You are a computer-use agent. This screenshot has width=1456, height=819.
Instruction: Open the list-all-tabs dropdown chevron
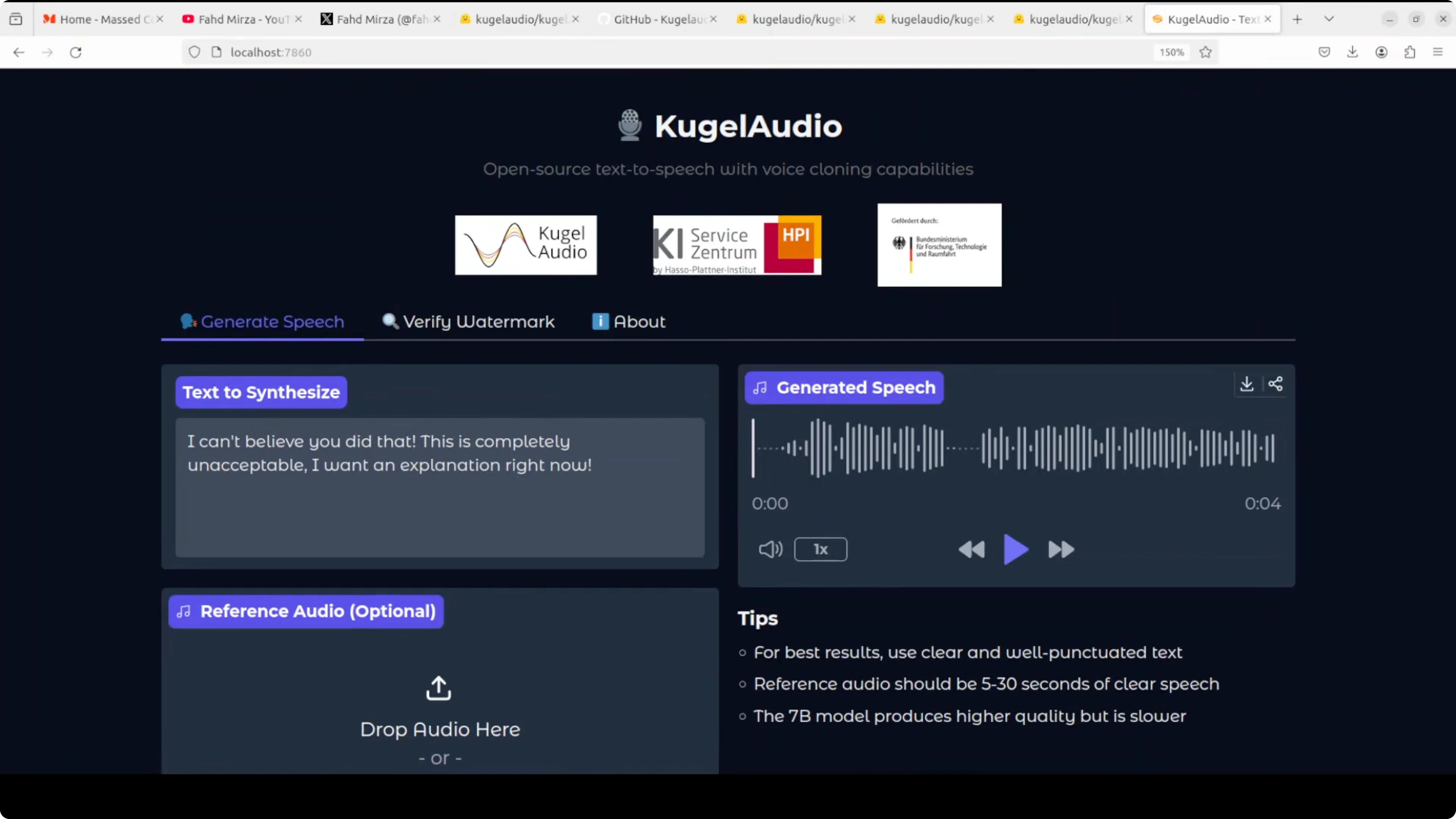pyautogui.click(x=1329, y=19)
